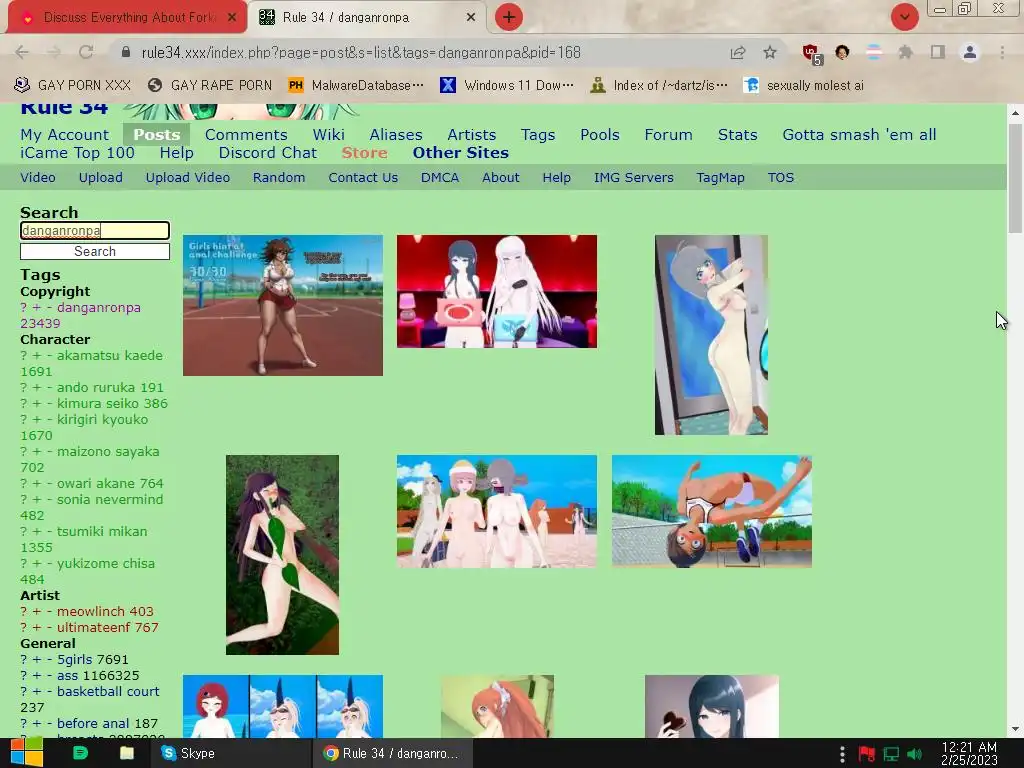Click the page scrollbar thumb
Screen dimensions: 1024x768
[1016, 178]
